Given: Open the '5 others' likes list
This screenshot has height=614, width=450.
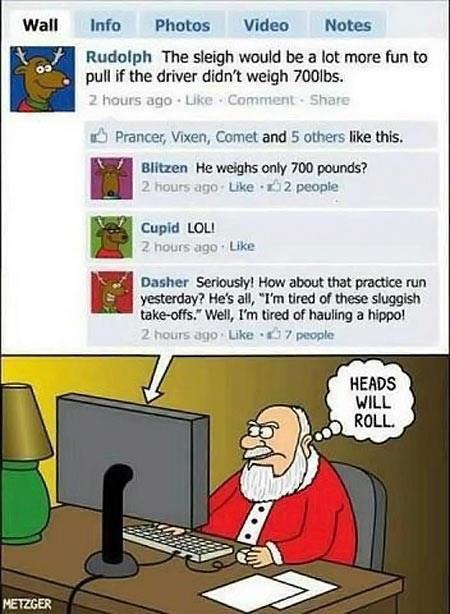Looking at the screenshot, I should pyautogui.click(x=318, y=137).
